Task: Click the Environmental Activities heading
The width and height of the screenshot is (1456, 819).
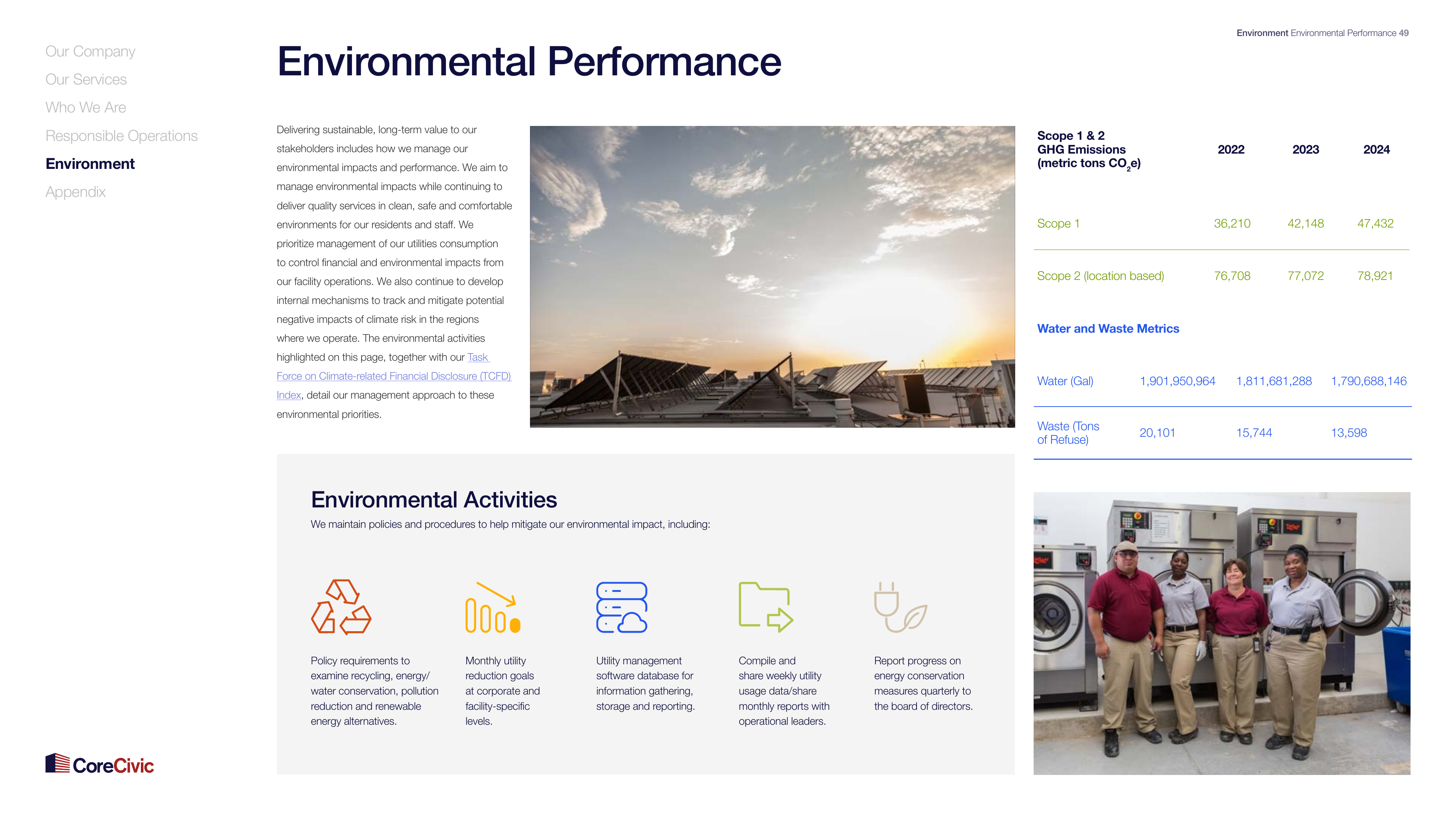Action: (434, 500)
